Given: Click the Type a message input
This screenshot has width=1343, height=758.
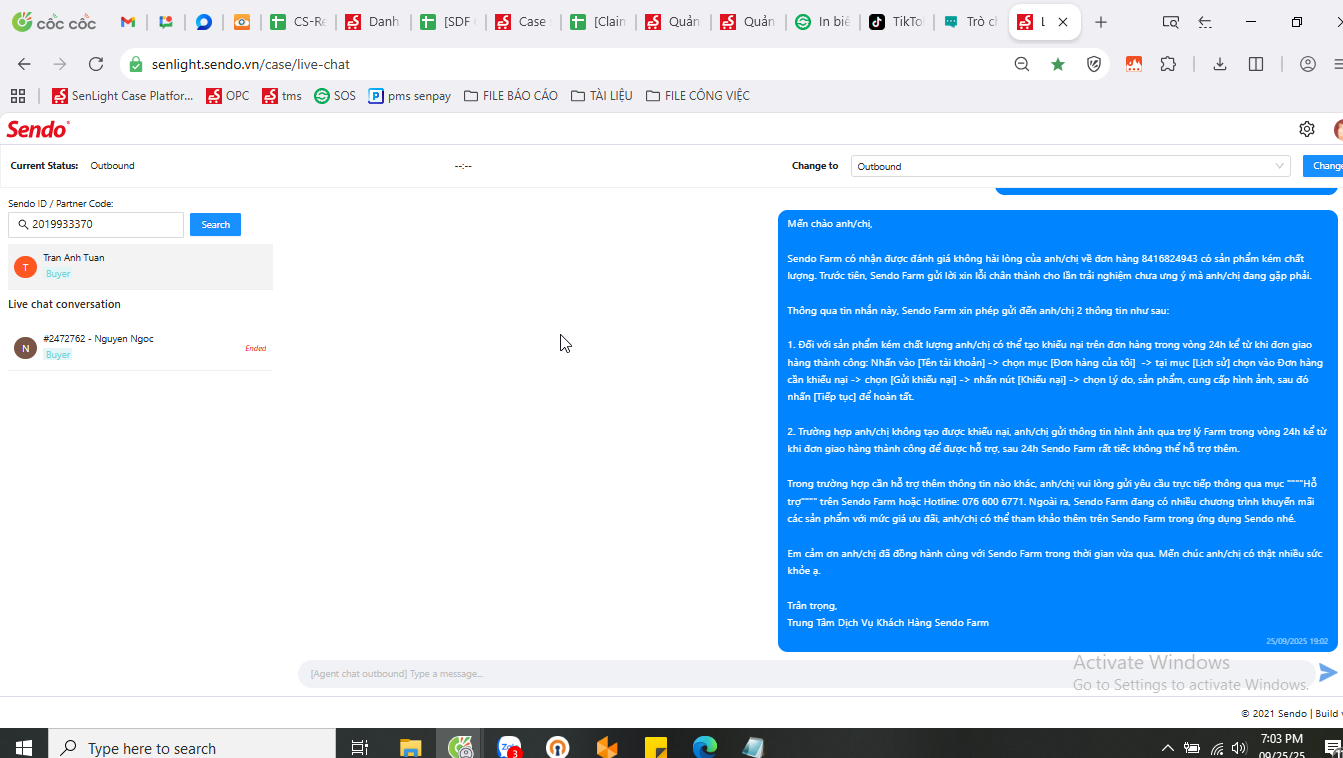Looking at the screenshot, I should (x=806, y=674).
